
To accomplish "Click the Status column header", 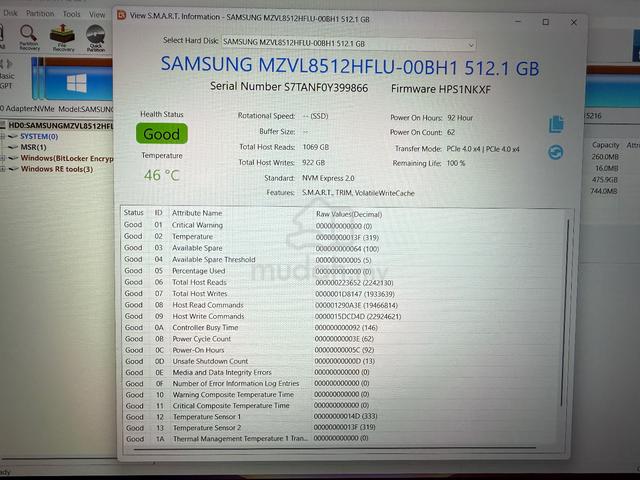I will point(133,213).
